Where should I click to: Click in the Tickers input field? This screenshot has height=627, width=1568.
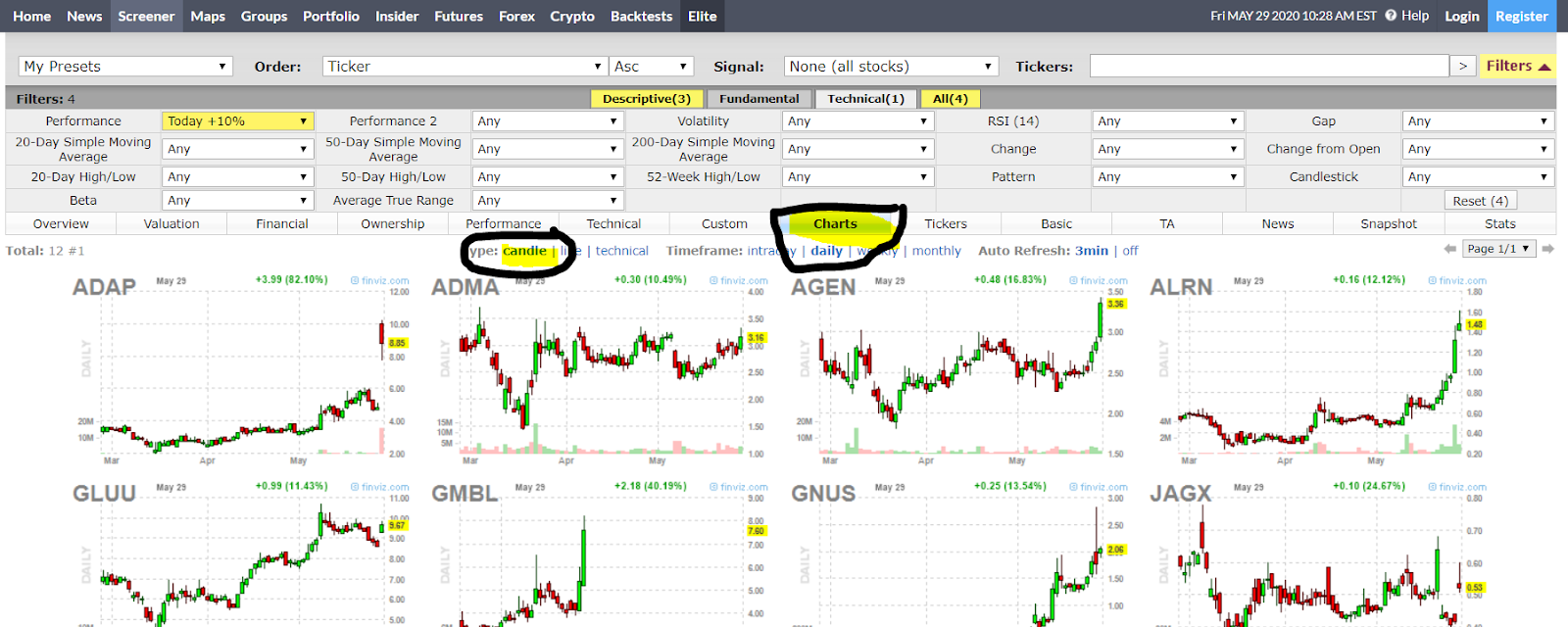coord(1269,66)
